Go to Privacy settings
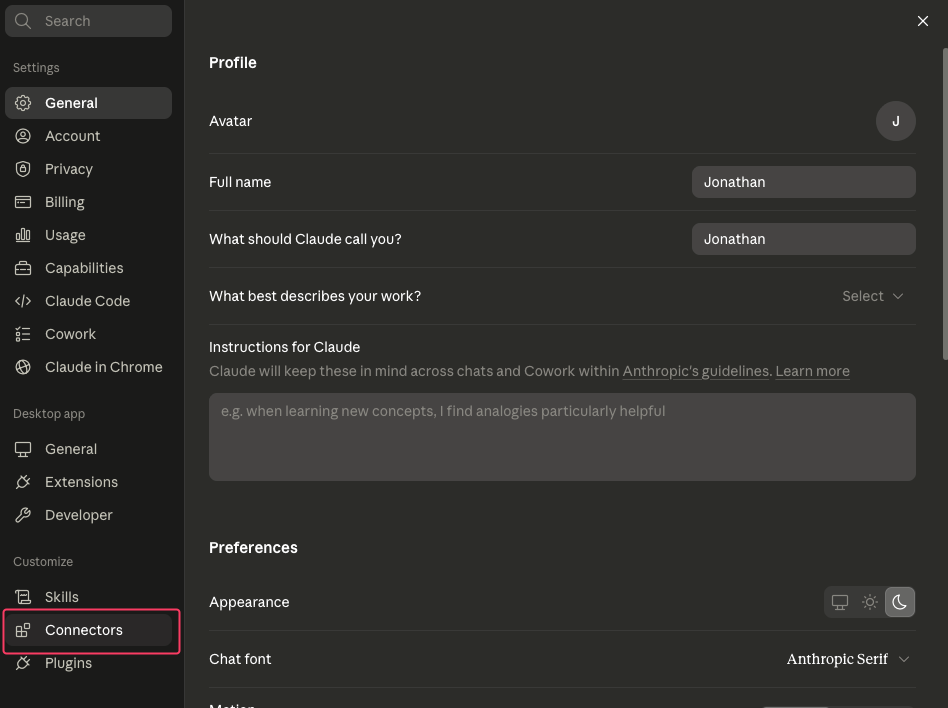 [88, 169]
